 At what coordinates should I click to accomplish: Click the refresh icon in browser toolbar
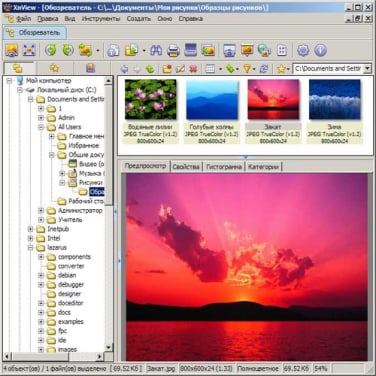(264, 69)
